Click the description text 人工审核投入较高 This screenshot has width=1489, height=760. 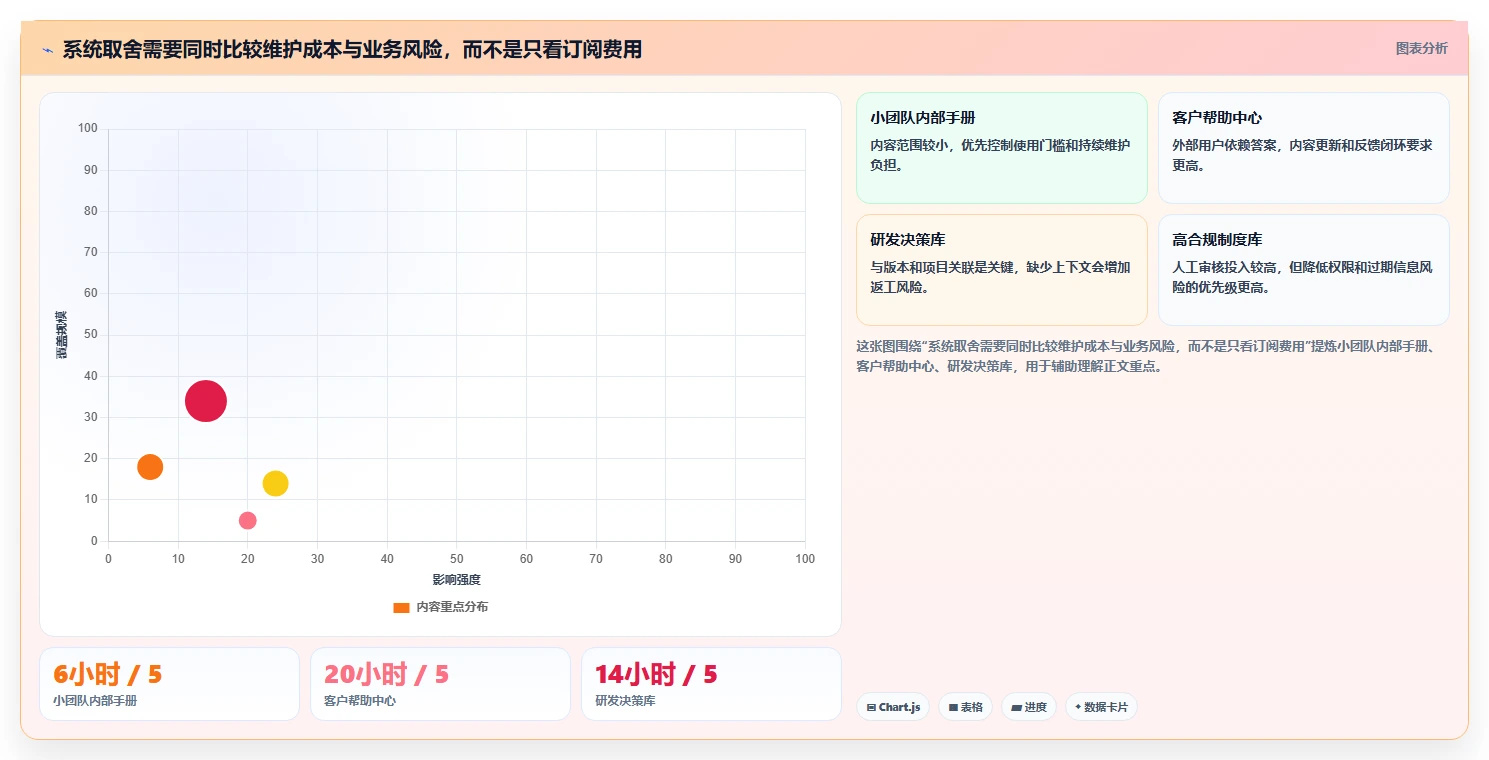1303,277
